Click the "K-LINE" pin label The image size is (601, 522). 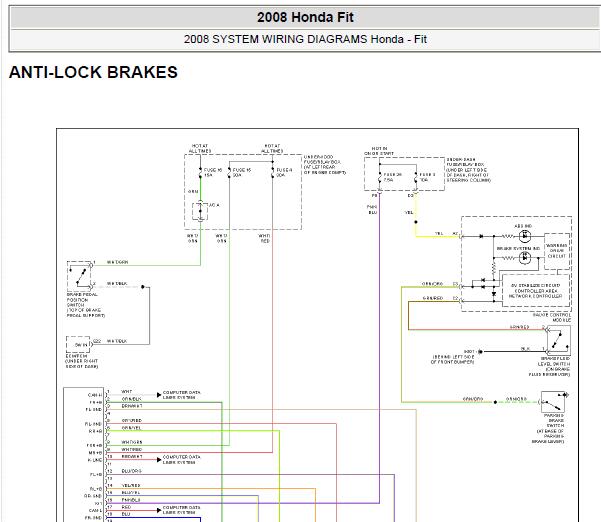(95, 460)
